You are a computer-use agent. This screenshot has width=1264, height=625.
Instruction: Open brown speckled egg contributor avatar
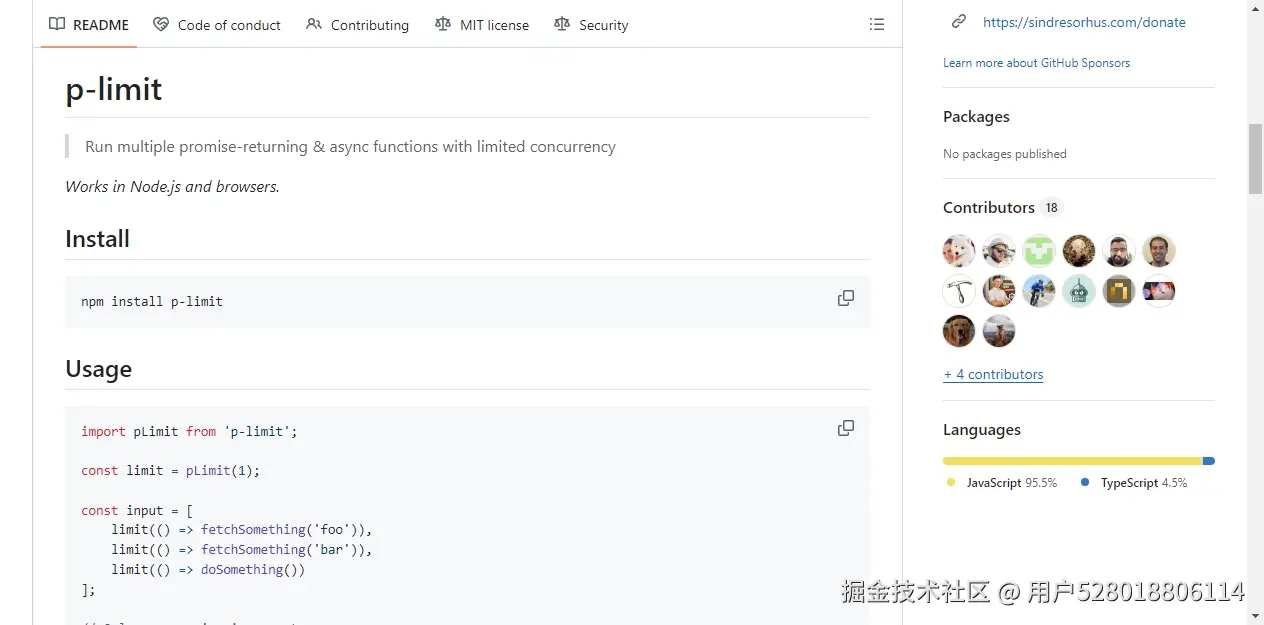(x=1079, y=251)
